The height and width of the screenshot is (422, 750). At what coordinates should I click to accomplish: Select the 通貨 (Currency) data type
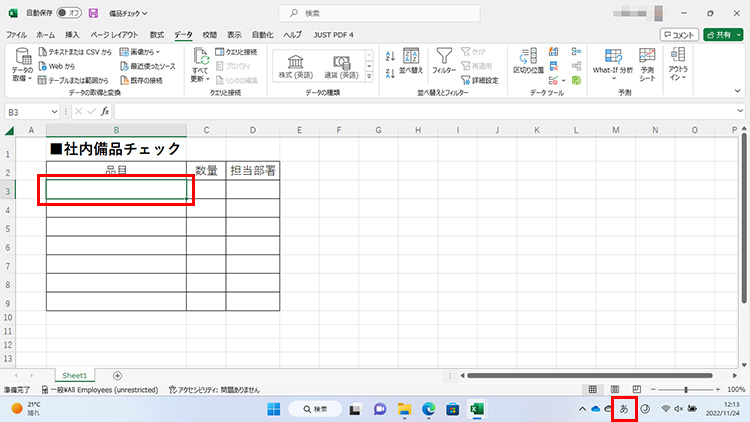[x=344, y=66]
